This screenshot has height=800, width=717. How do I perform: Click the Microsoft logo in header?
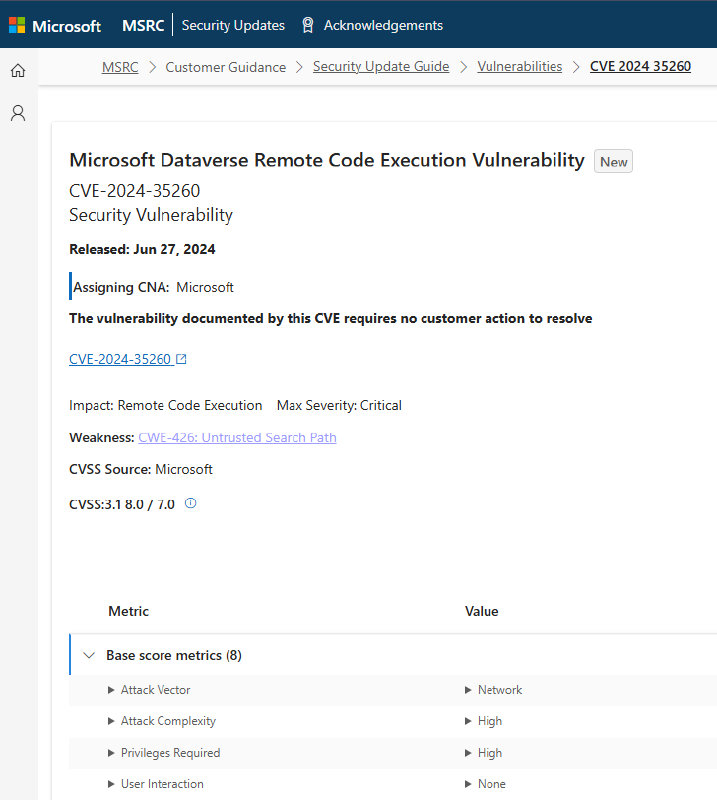point(55,26)
